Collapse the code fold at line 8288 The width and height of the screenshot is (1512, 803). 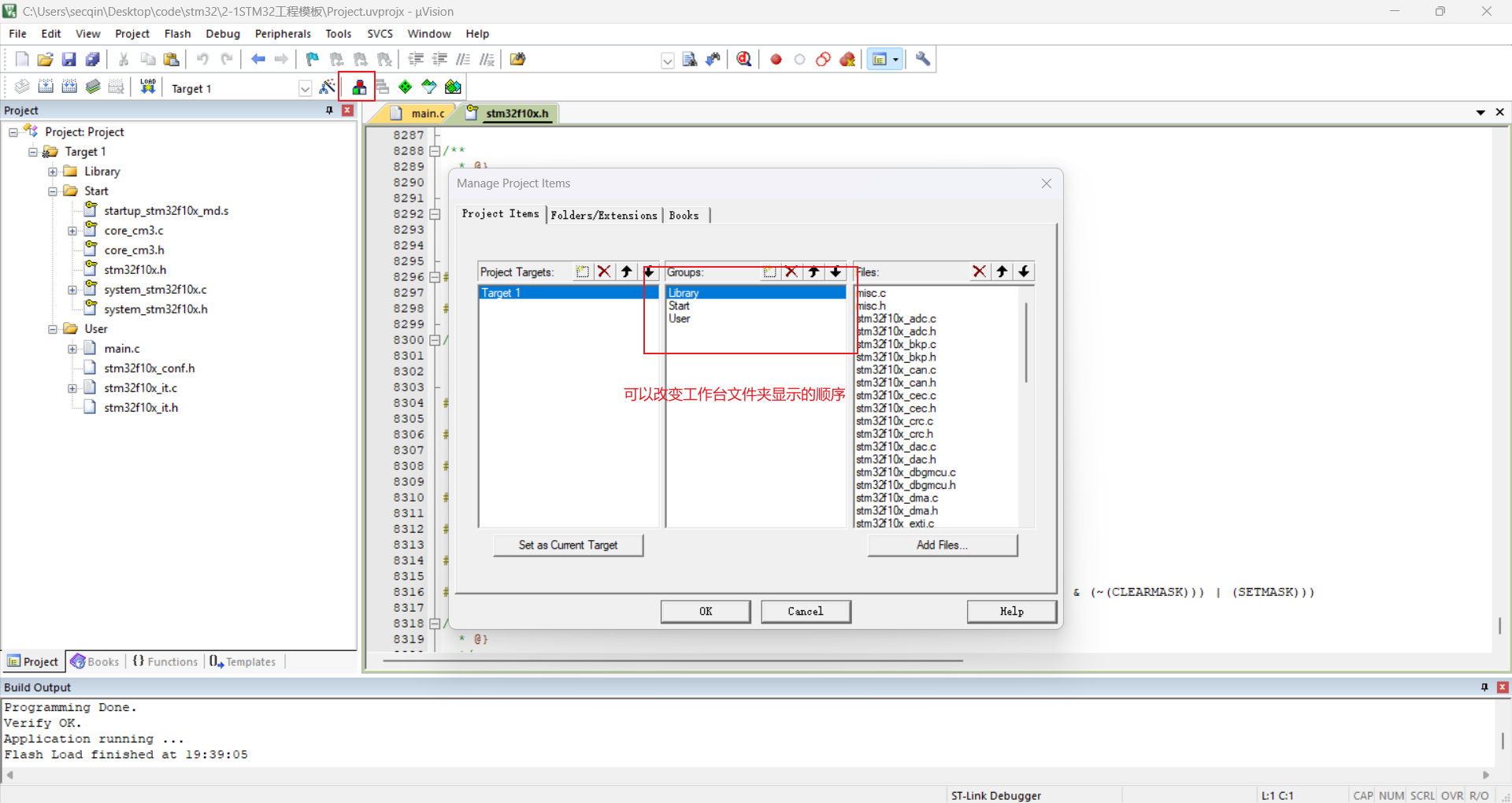pos(434,151)
